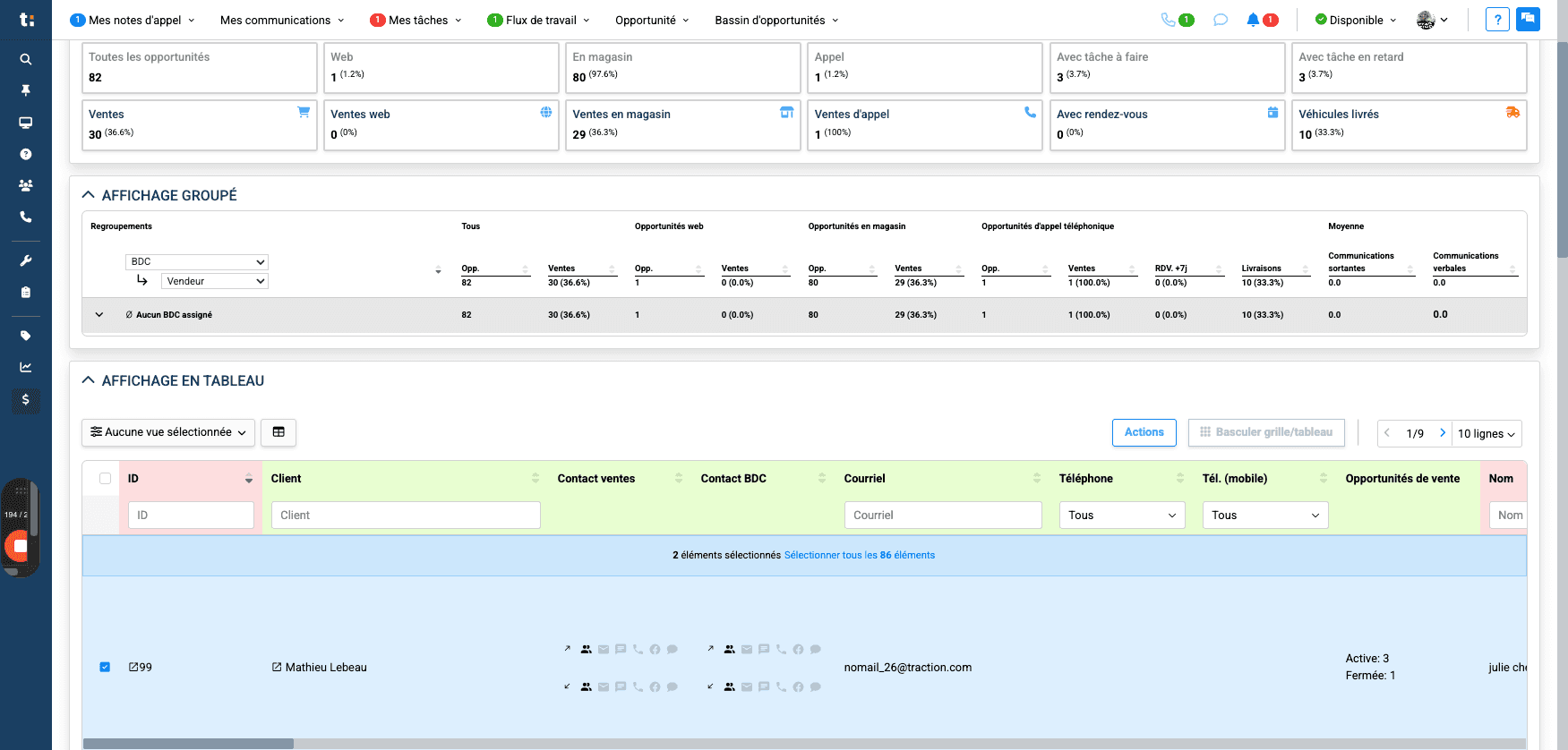Click the Actions button
Image resolution: width=1568 pixels, height=750 pixels.
click(1144, 432)
